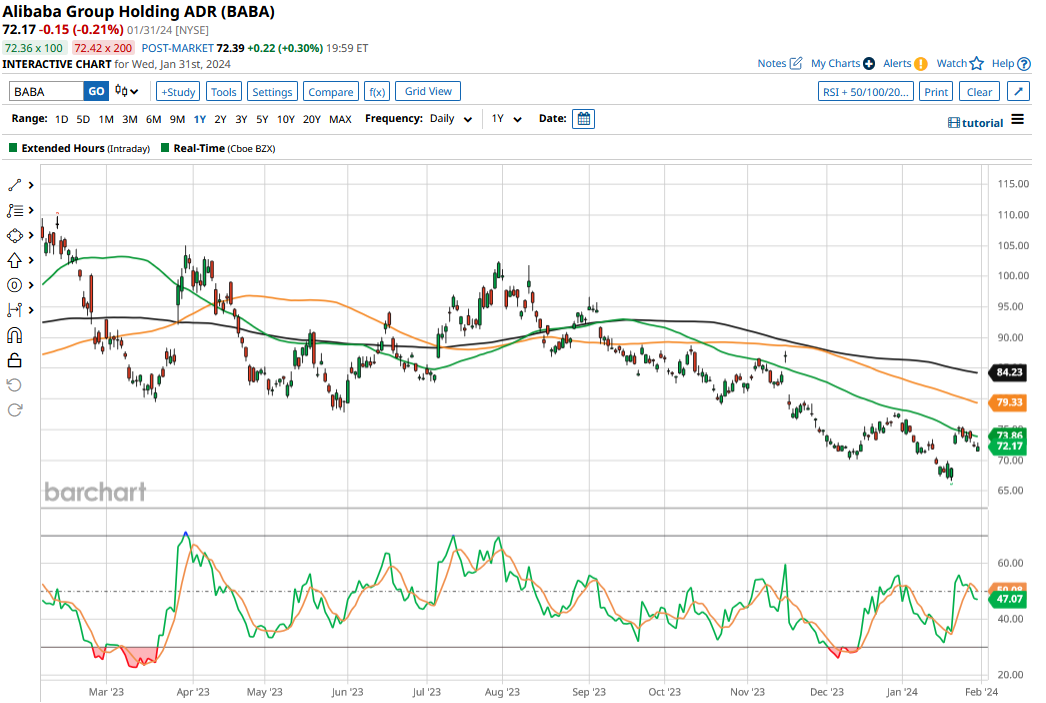Open the hamburger menu beside tutorial

click(x=1017, y=120)
